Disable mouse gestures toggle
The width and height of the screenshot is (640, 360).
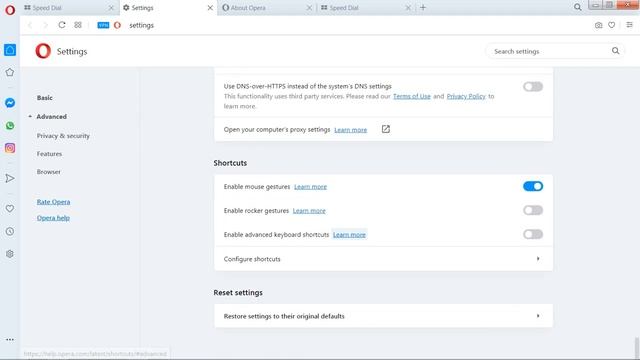[533, 186]
